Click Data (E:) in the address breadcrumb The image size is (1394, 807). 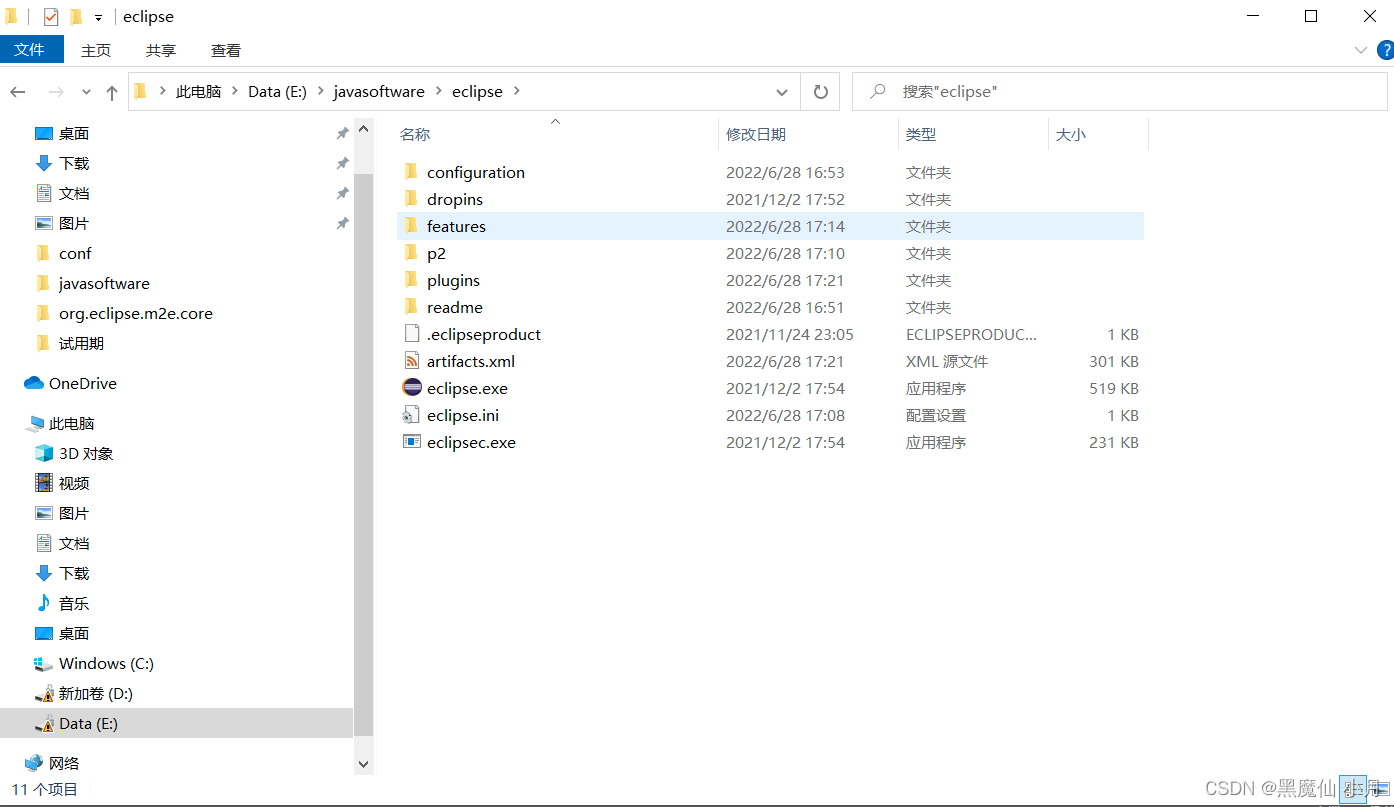point(277,92)
